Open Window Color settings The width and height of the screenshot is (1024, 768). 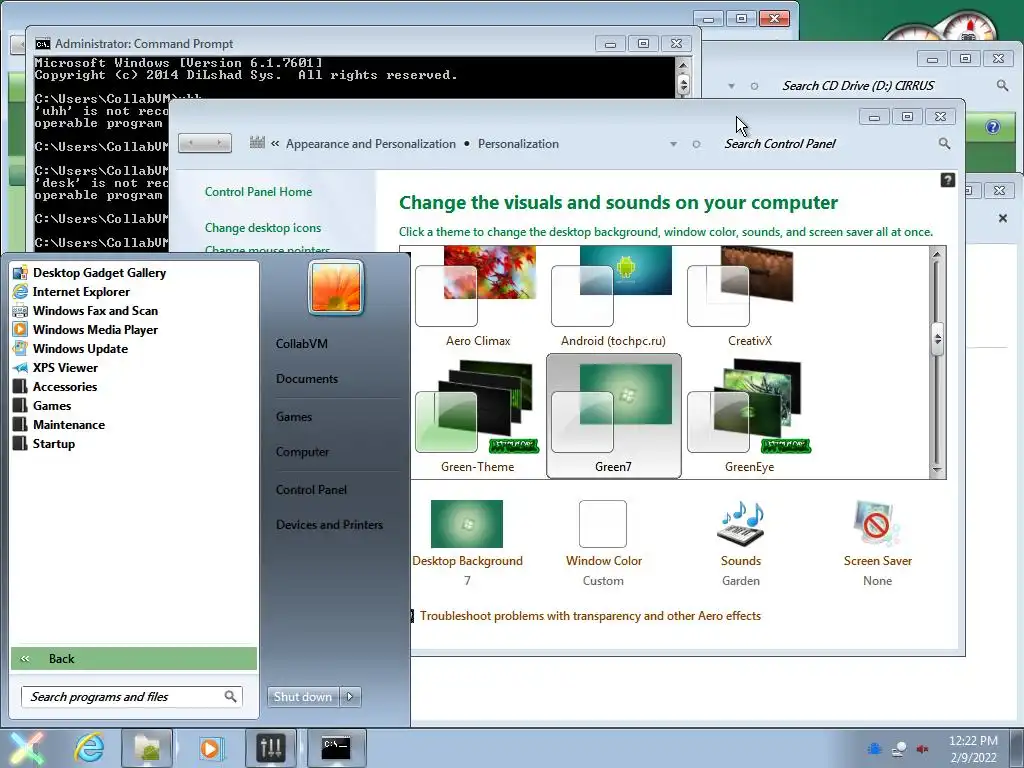(x=603, y=543)
